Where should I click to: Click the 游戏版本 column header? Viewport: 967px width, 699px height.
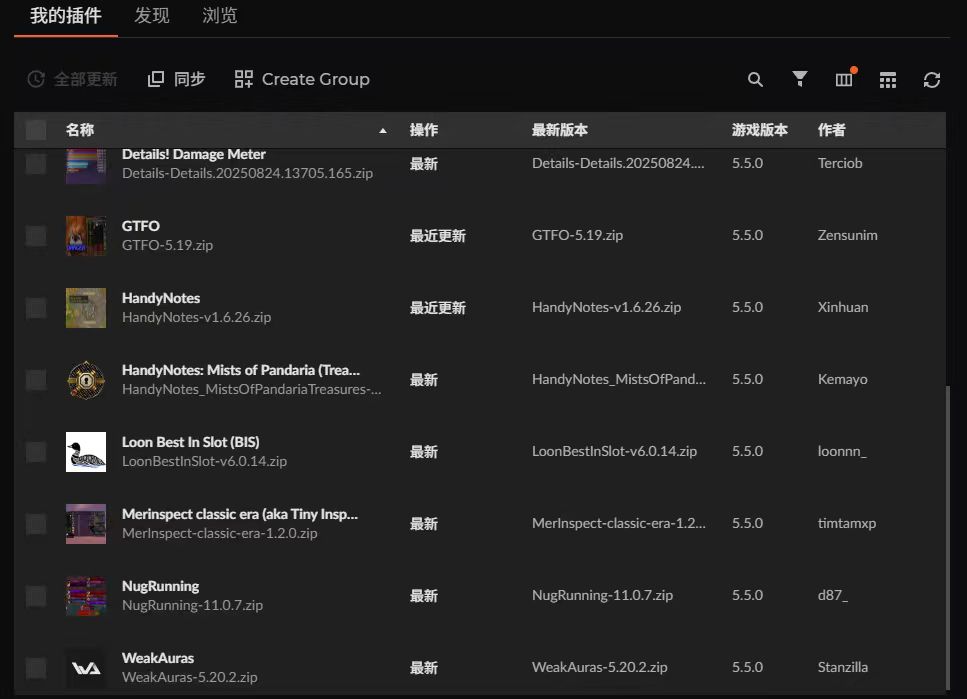pos(759,130)
